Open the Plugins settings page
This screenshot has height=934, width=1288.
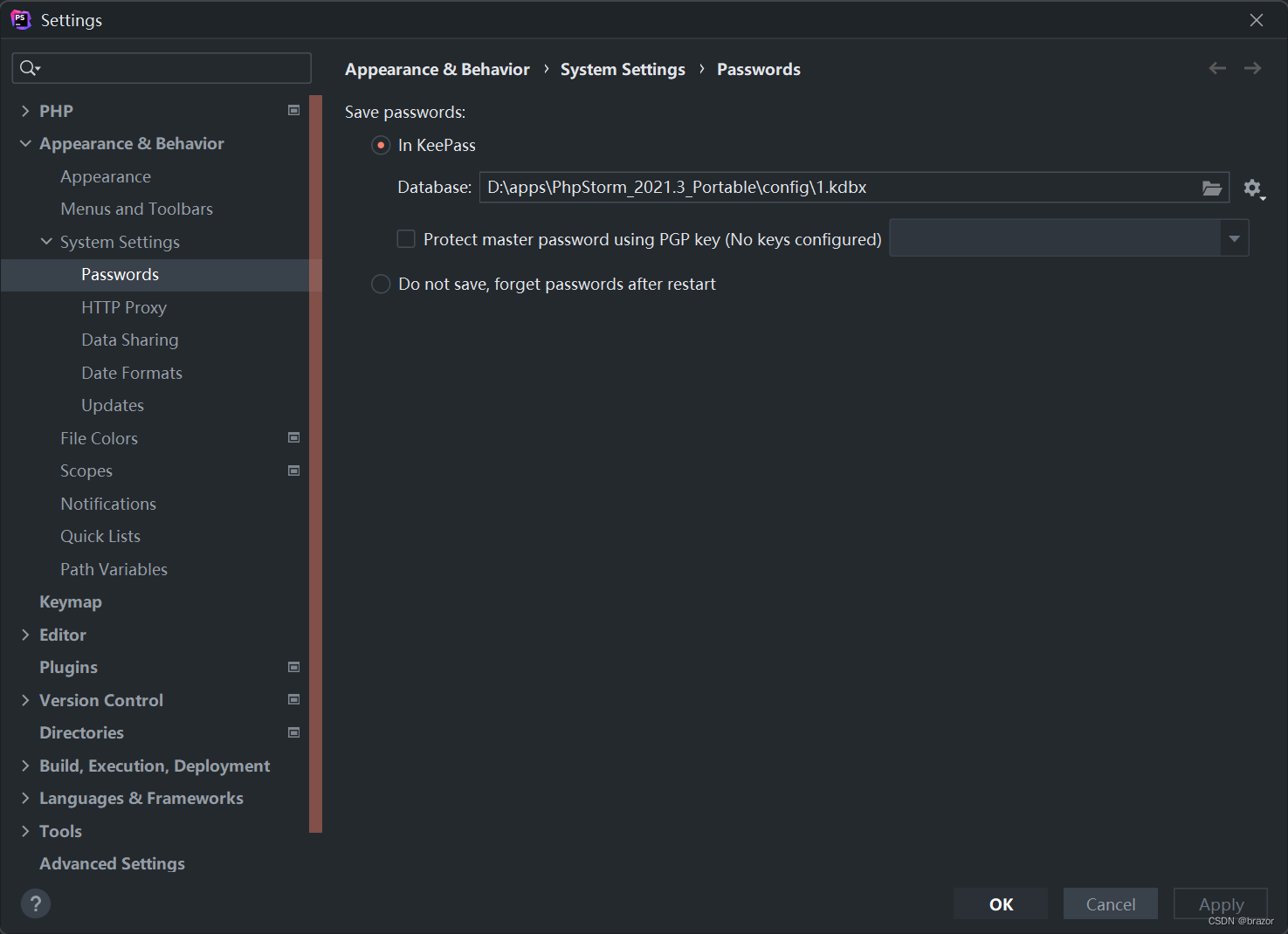[68, 667]
